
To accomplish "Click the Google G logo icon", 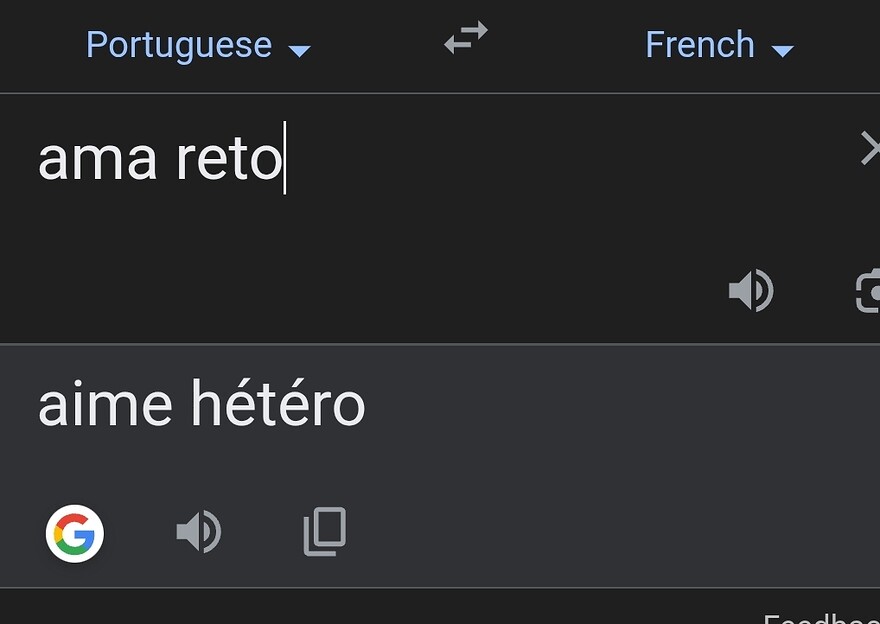I will tap(75, 533).
